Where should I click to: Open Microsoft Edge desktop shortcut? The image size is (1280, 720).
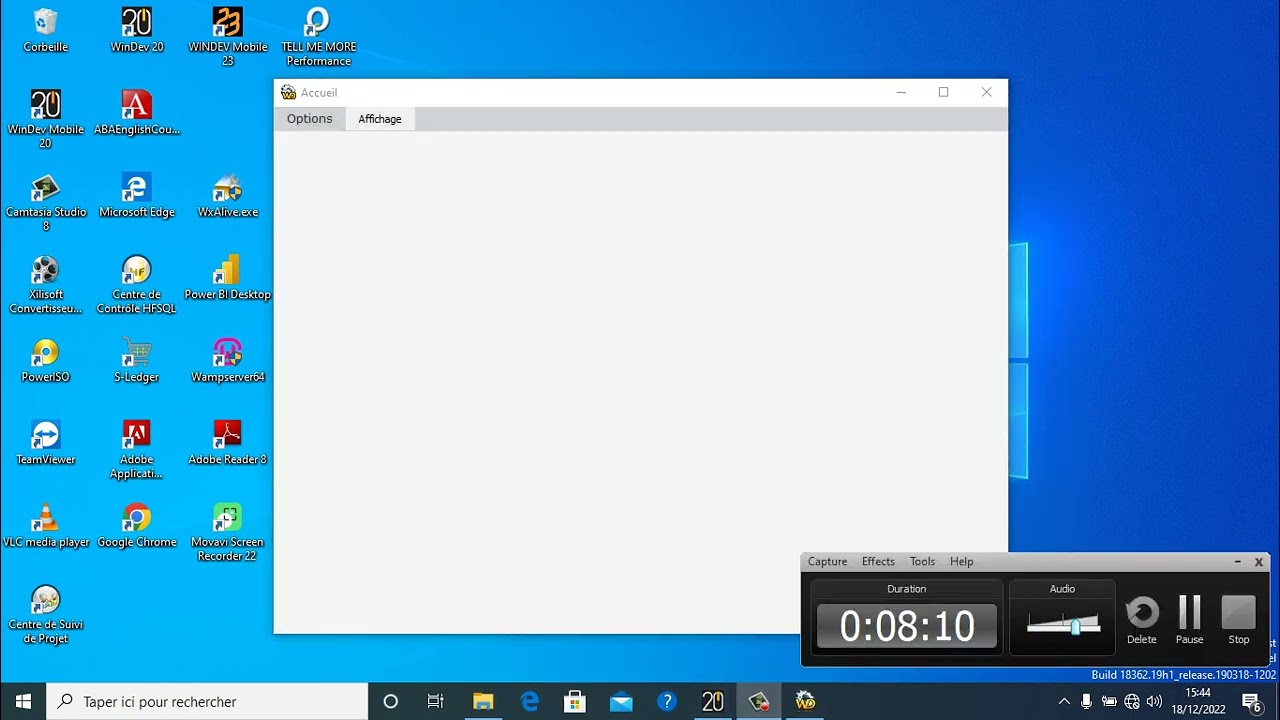coord(136,195)
